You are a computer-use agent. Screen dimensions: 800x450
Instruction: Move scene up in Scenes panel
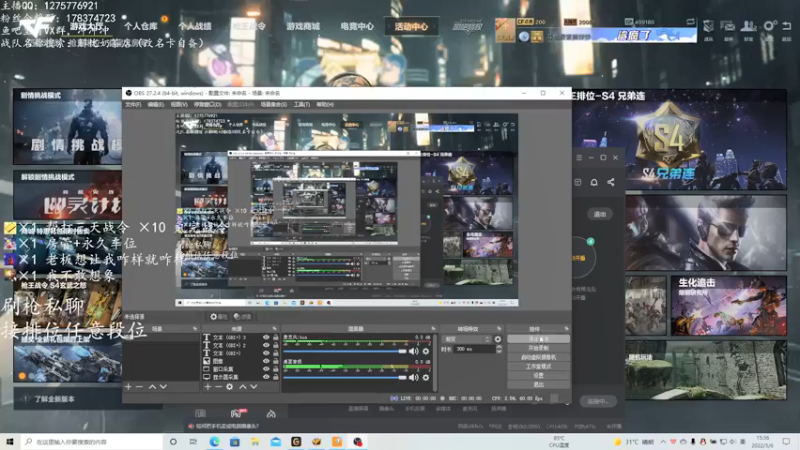(152, 387)
